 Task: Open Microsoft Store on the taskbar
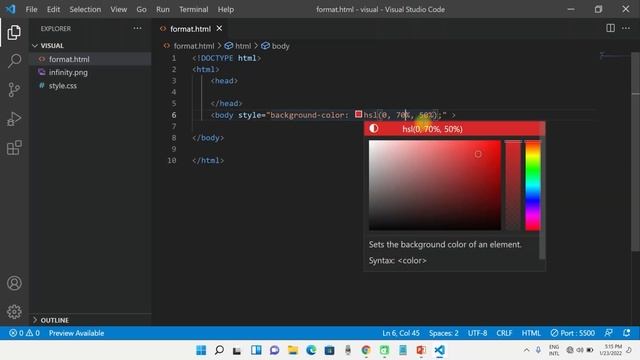329,350
